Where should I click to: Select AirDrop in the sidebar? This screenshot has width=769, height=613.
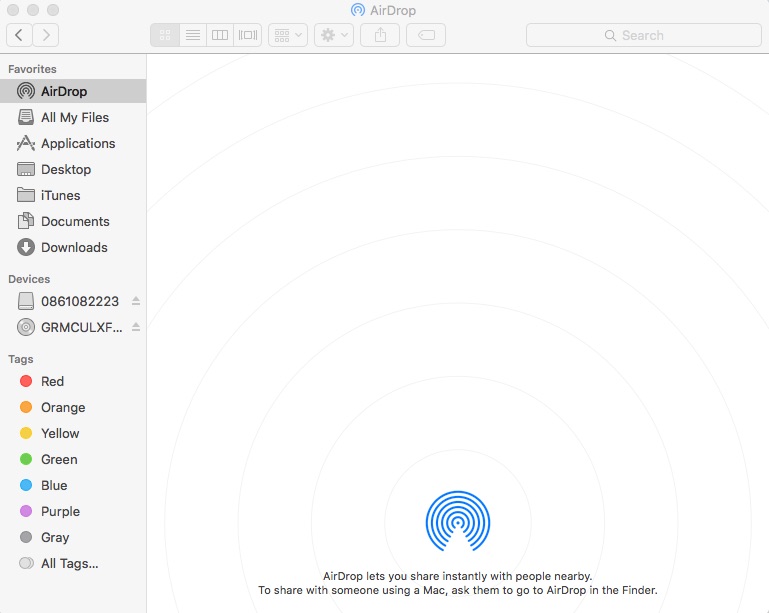click(x=73, y=91)
